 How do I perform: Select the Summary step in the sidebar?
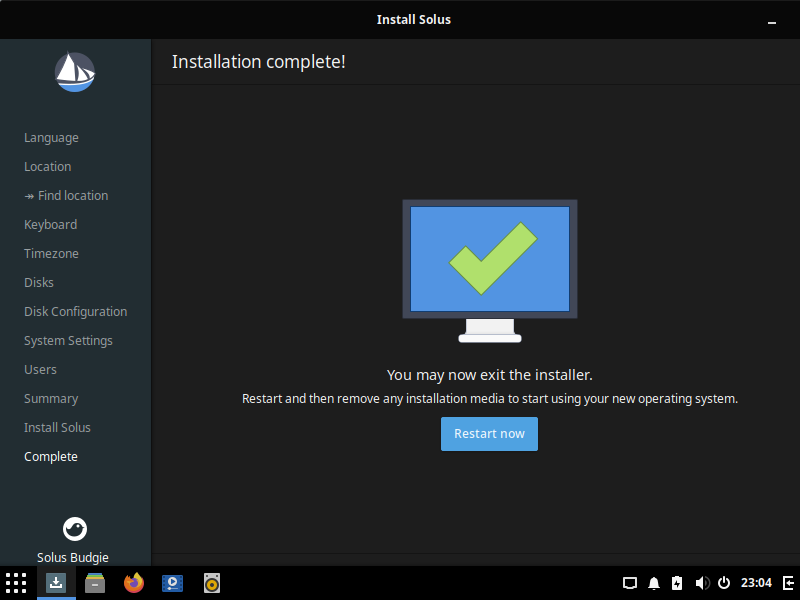[x=51, y=399]
